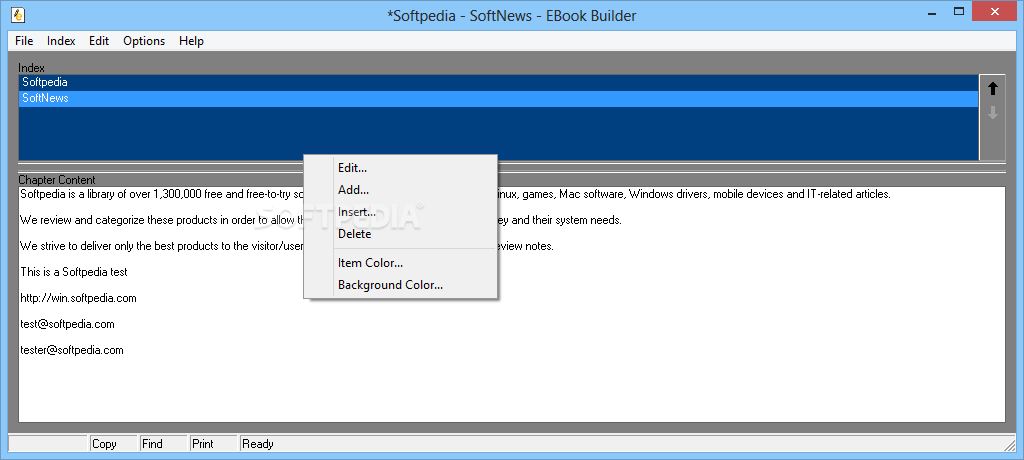Open the Index menu
The image size is (1024, 460).
coord(61,41)
